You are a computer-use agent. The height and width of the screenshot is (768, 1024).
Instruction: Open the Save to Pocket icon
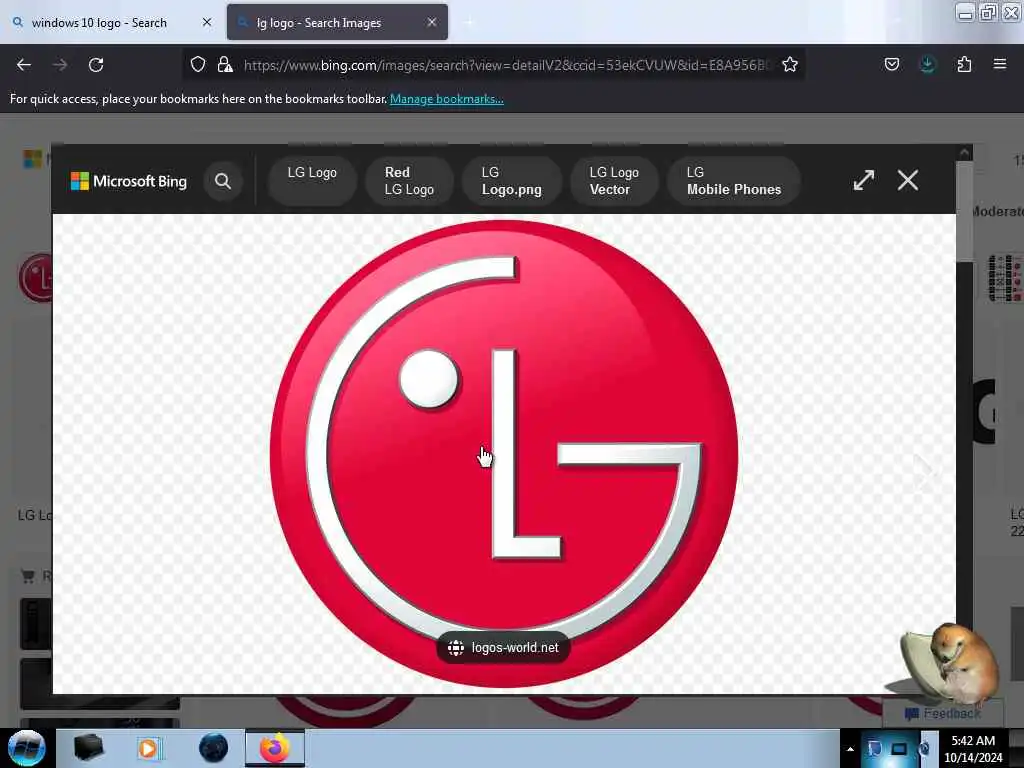[x=891, y=64]
